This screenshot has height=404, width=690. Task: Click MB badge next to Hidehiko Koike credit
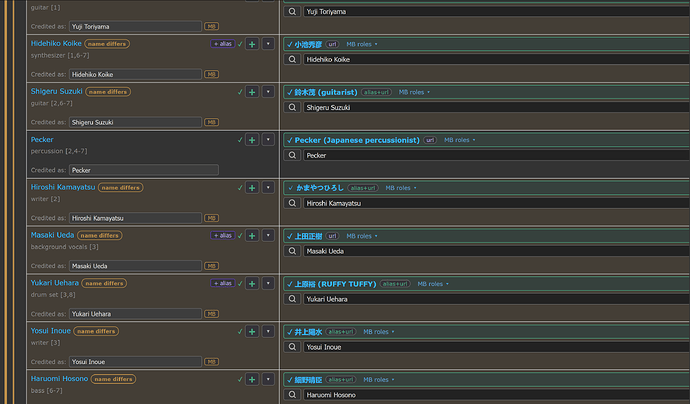212,74
